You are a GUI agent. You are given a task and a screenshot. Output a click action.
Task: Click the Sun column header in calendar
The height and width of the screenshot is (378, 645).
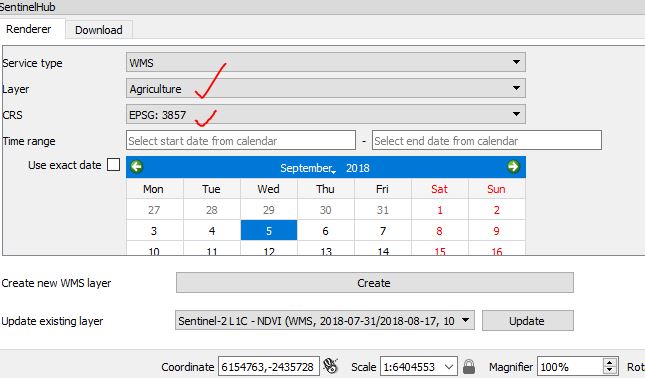coord(496,189)
